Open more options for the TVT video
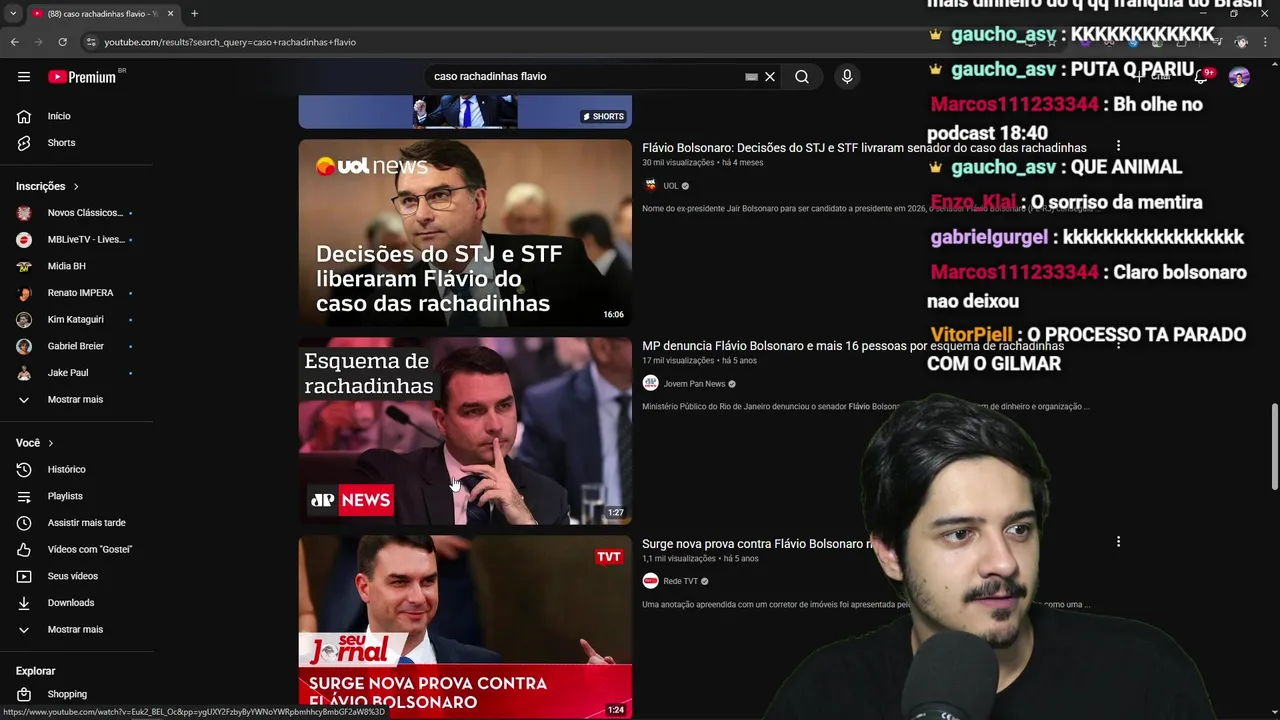The image size is (1280, 720). 1118,542
